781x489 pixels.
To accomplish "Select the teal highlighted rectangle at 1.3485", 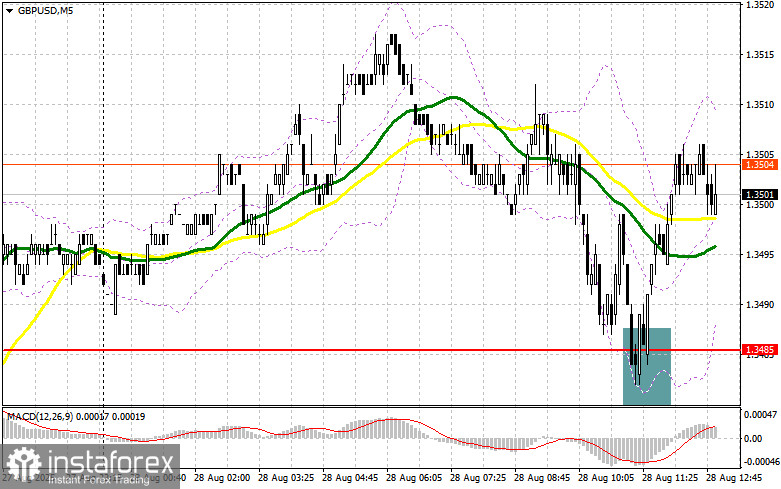I will [647, 366].
